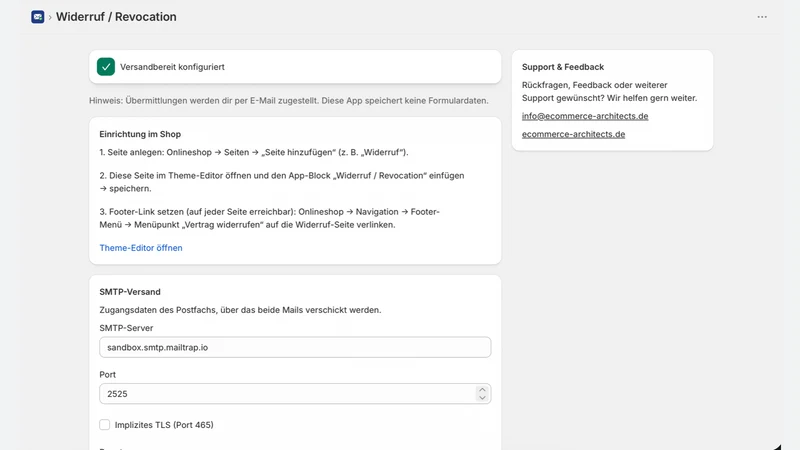Open the Theme-Editor öffnen link

tap(141, 248)
